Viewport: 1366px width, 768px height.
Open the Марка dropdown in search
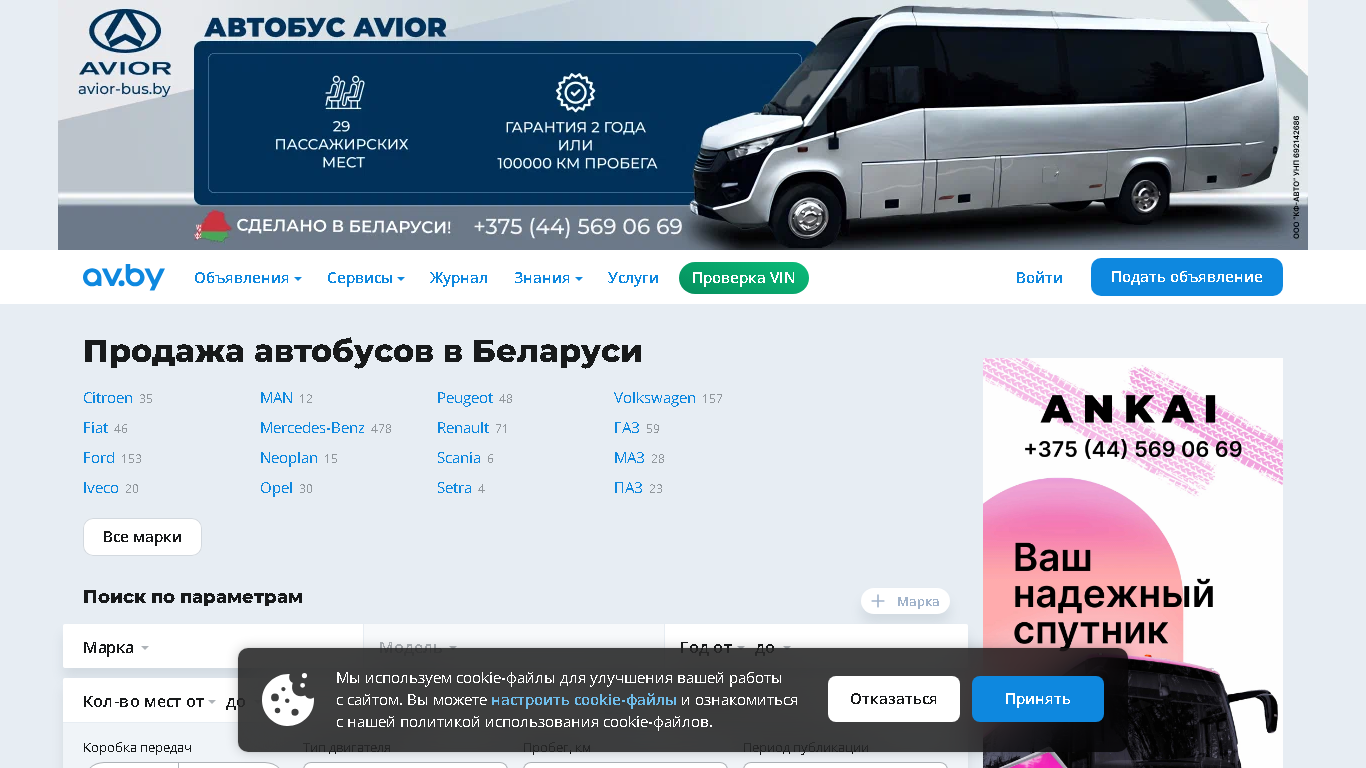(213, 647)
